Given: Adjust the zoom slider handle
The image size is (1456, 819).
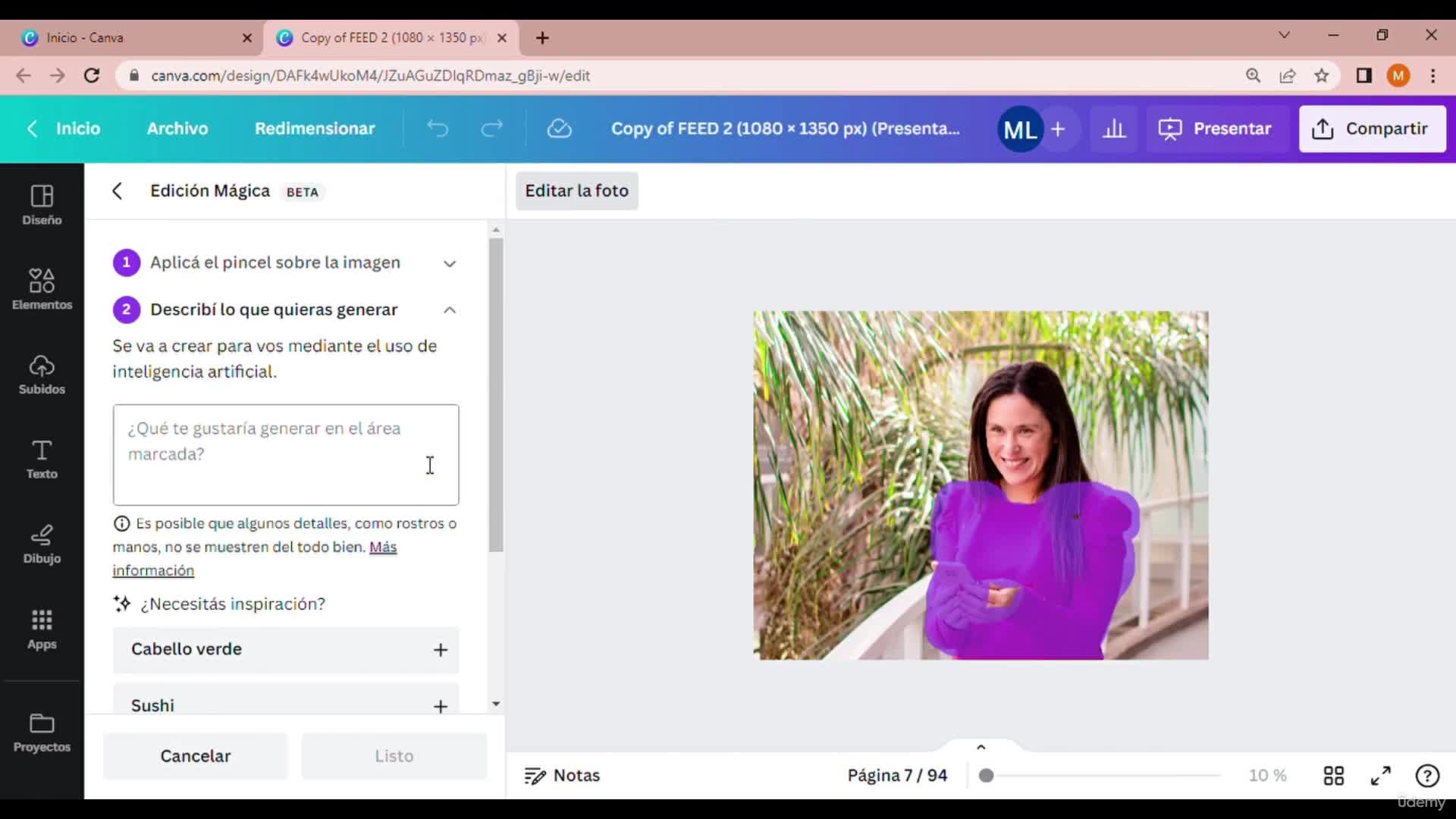Looking at the screenshot, I should 986,776.
